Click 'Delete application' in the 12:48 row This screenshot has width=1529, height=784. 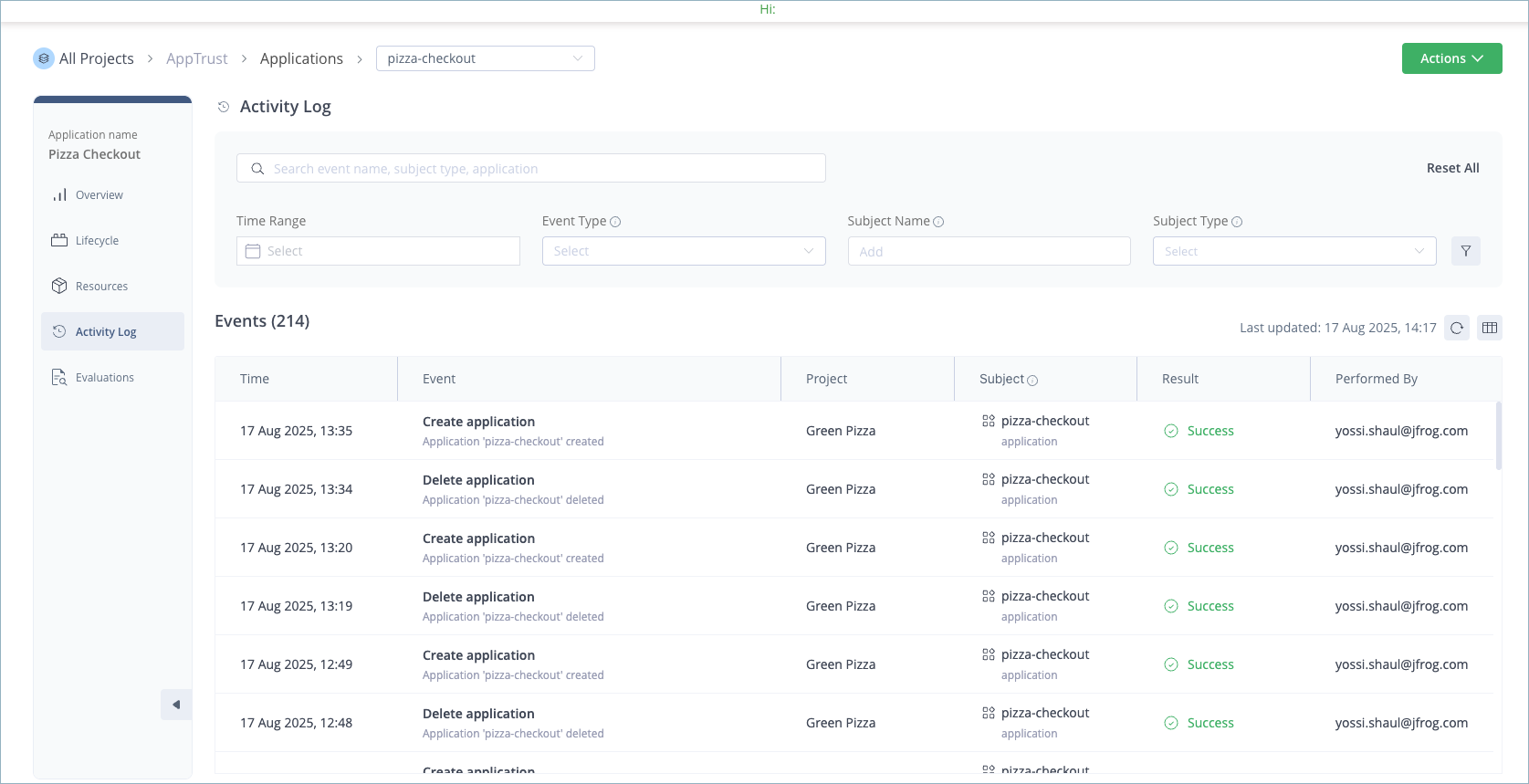pos(478,714)
